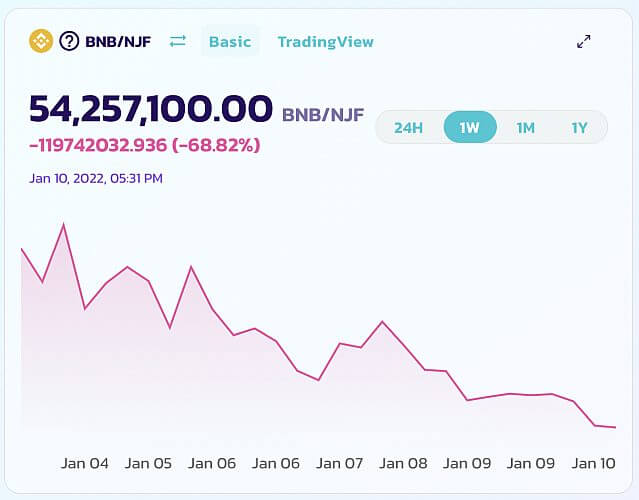Click the highest peak on the price line
Image resolution: width=639 pixels, height=500 pixels.
click(64, 225)
